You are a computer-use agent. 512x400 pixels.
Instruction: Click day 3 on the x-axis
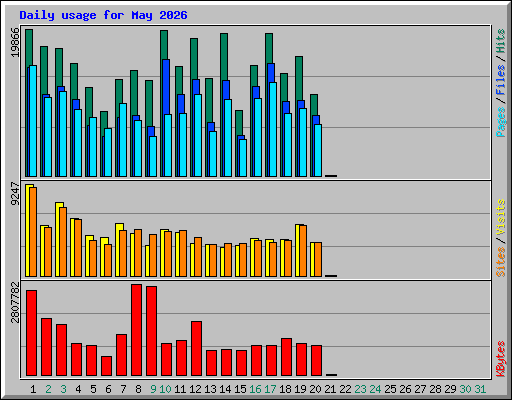(x=63, y=389)
